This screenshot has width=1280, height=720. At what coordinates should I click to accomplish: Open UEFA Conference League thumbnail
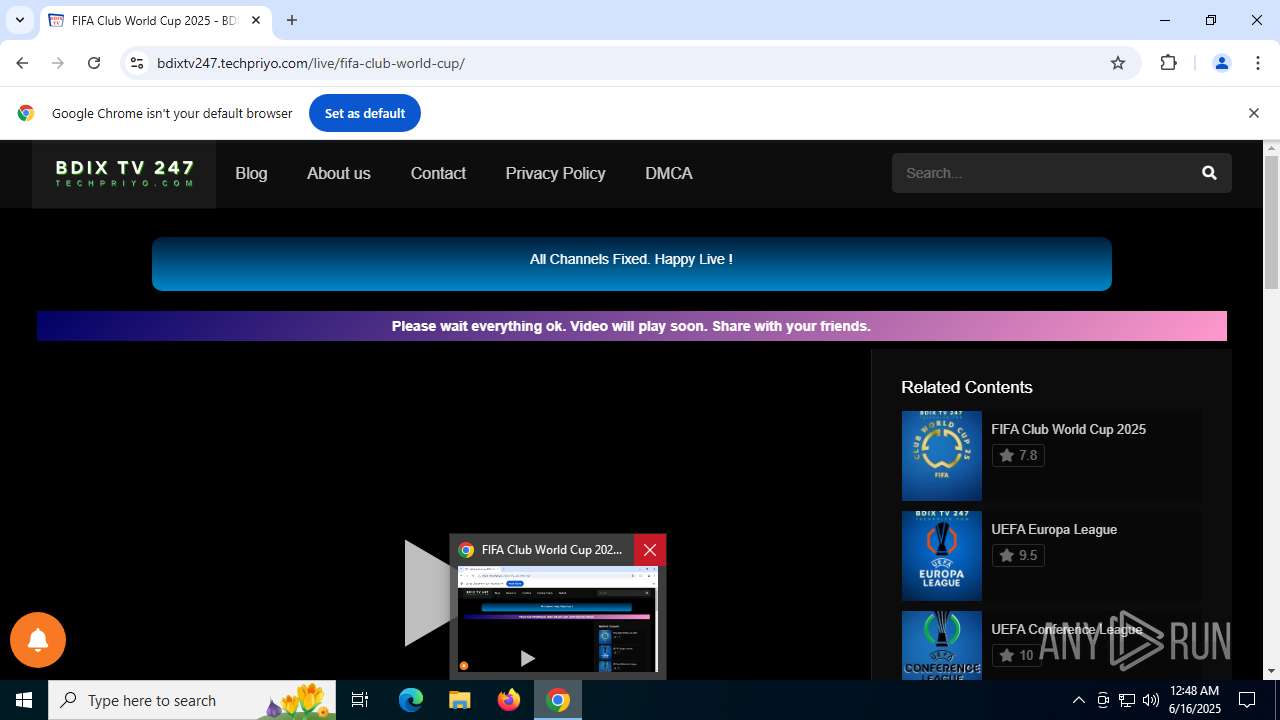pyautogui.click(x=941, y=645)
